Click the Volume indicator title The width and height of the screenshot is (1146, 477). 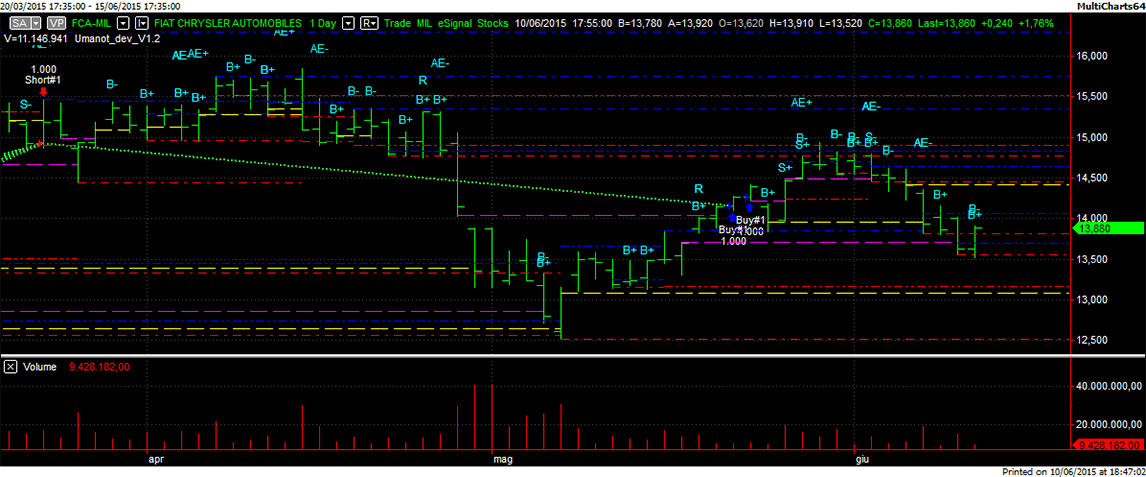click(43, 367)
